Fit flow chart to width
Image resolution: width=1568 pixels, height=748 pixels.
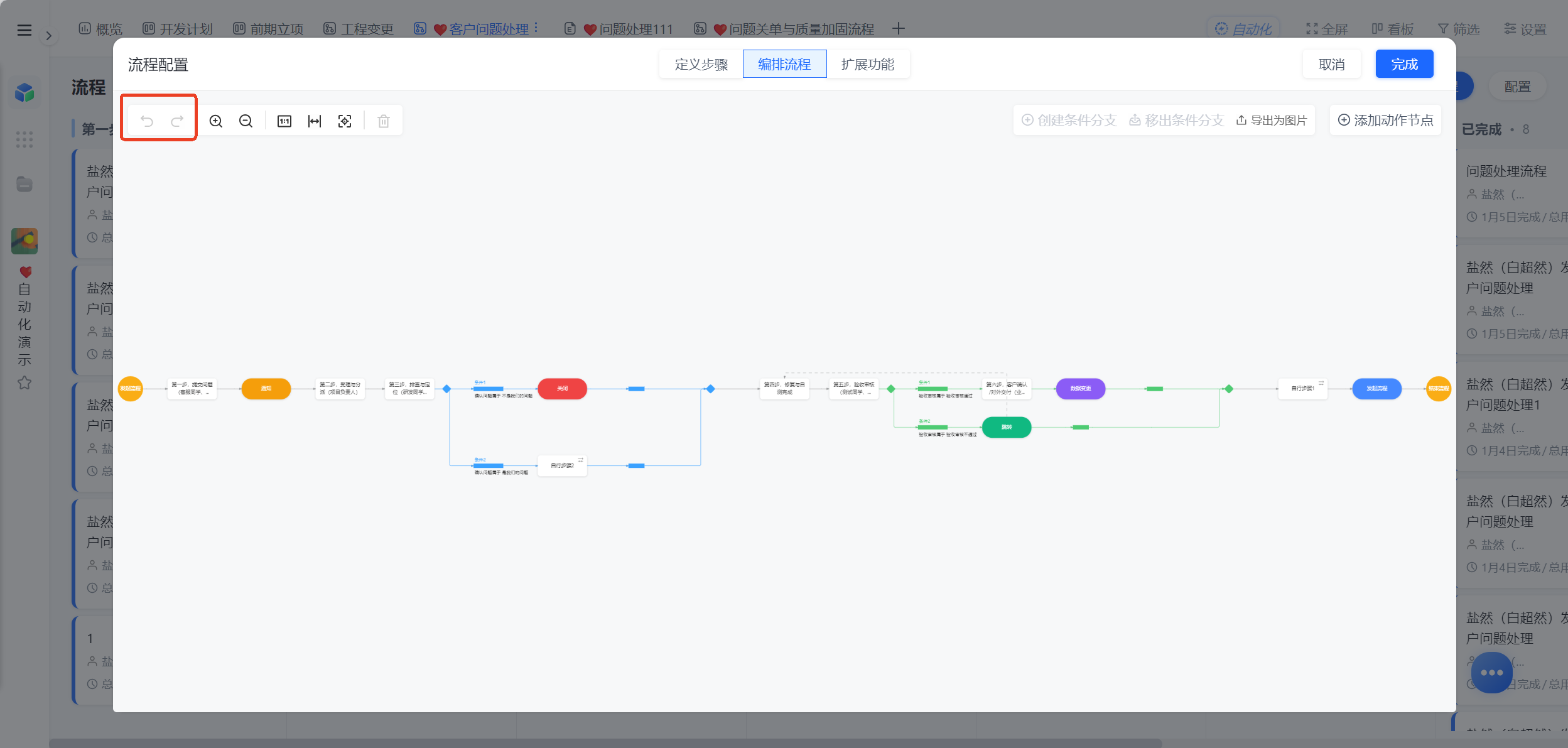[x=315, y=121]
